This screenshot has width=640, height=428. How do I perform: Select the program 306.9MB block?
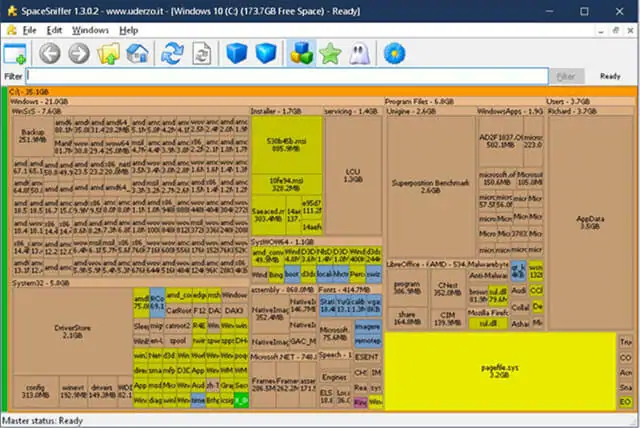pyautogui.click(x=407, y=287)
